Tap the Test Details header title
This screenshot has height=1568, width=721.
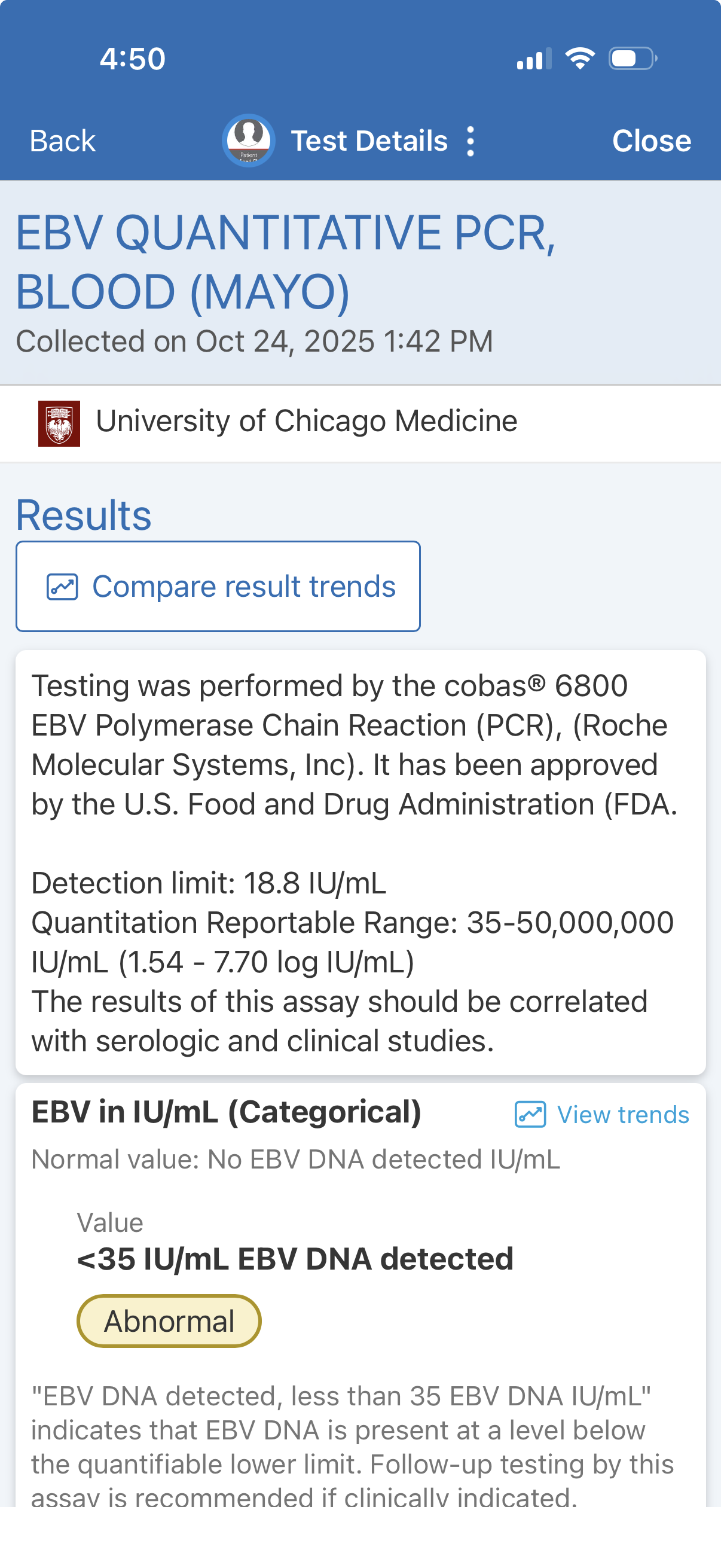tap(369, 141)
